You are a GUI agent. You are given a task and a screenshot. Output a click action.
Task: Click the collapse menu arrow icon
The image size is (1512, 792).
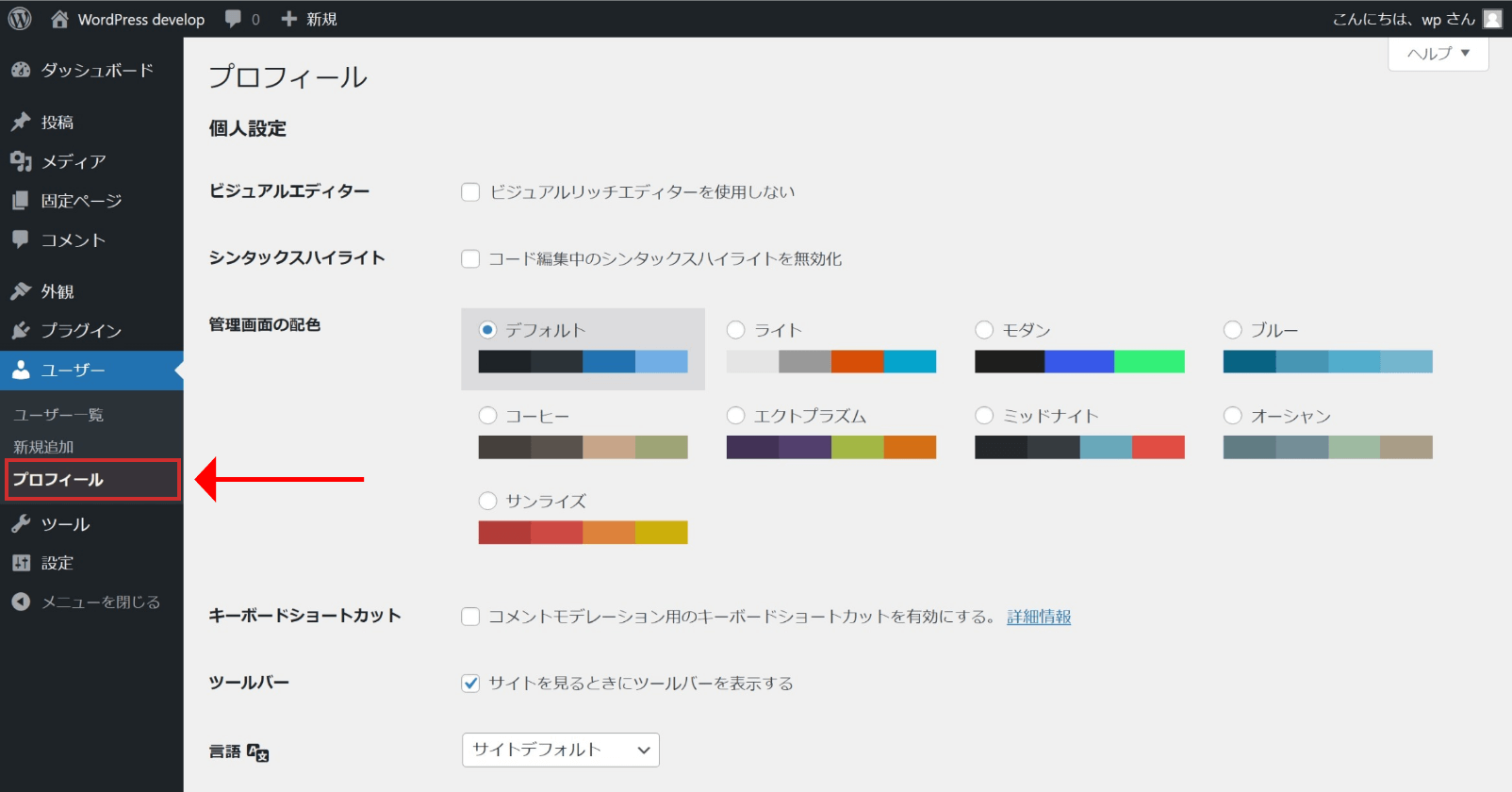[21, 602]
